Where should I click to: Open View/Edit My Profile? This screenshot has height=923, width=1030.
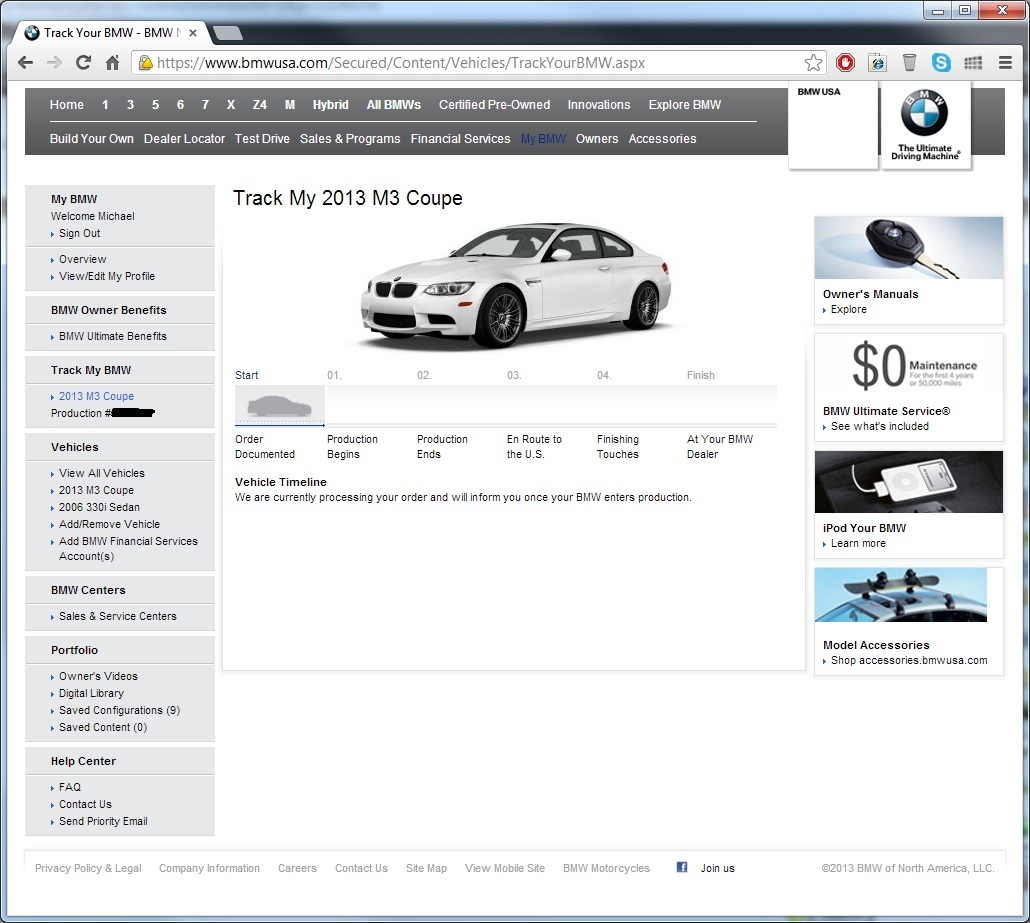pyautogui.click(x=107, y=276)
